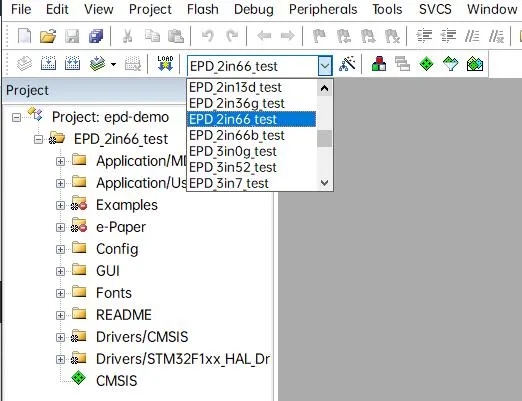The height and width of the screenshot is (401, 522).
Task: Open the File menu
Action: point(21,9)
